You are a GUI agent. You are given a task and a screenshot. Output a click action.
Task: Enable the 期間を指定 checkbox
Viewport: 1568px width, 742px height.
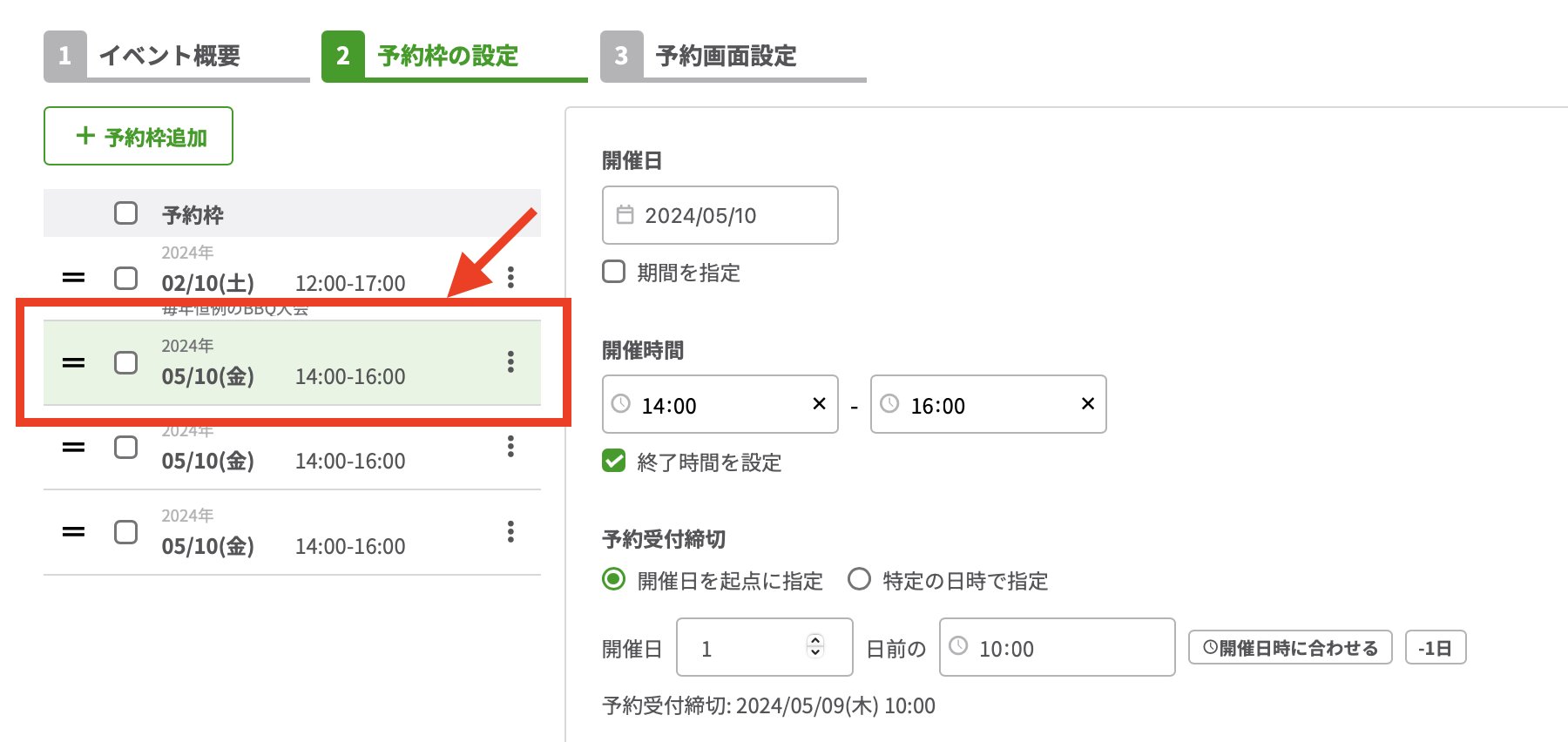point(614,272)
